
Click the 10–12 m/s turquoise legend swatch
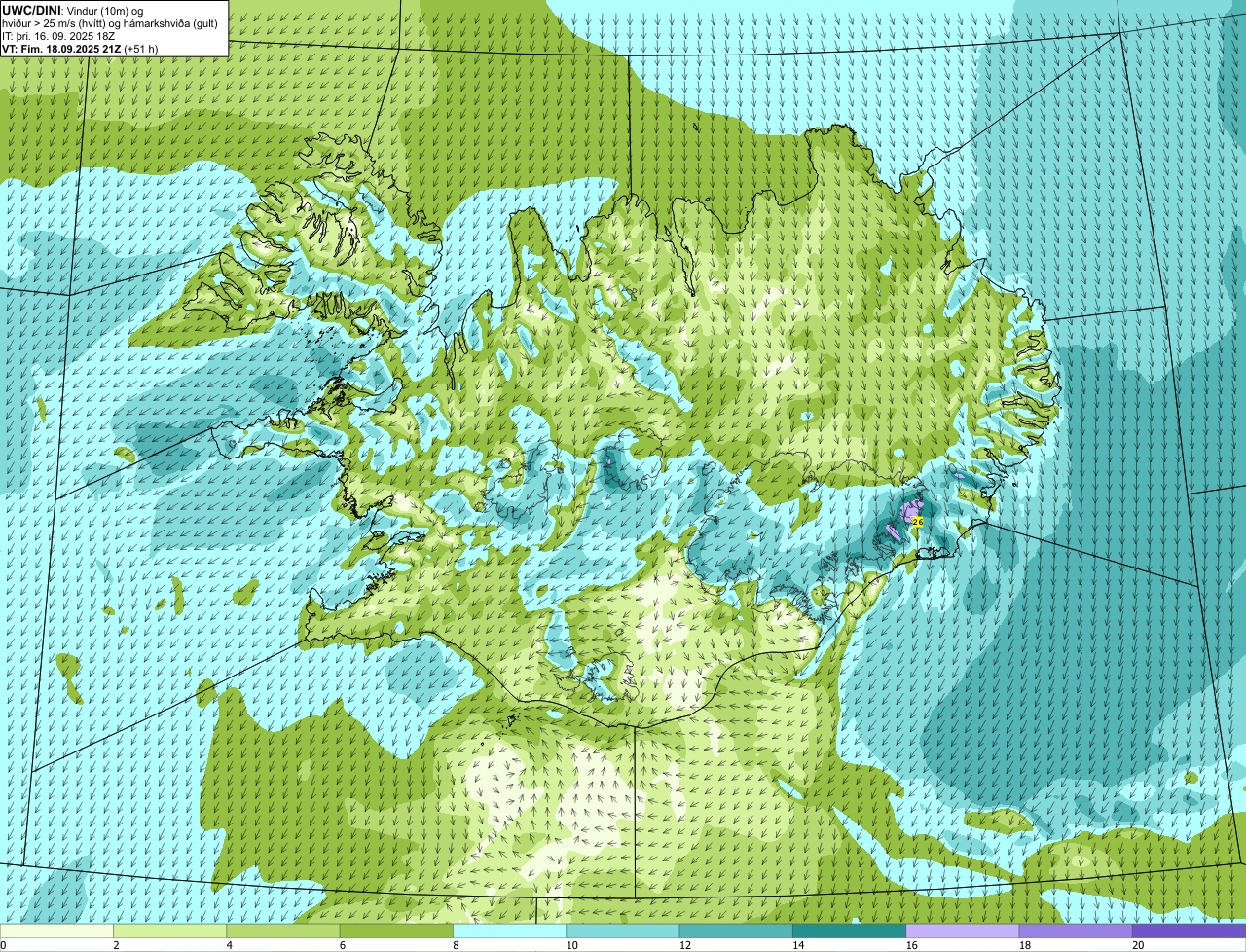(x=623, y=932)
